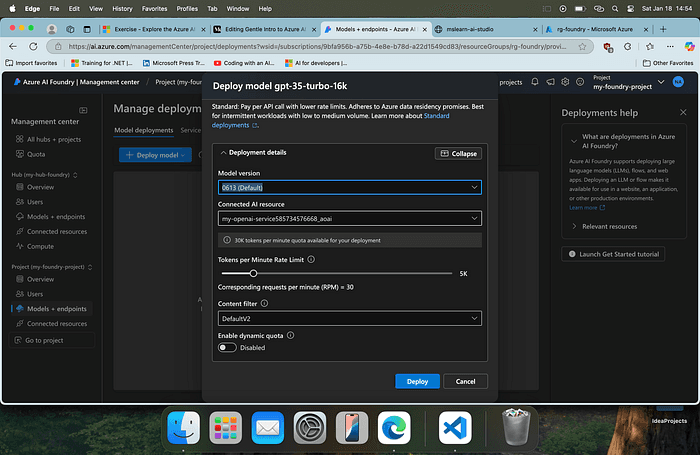Open hub Models + endpoints item
700x455 pixels.
tap(50, 217)
